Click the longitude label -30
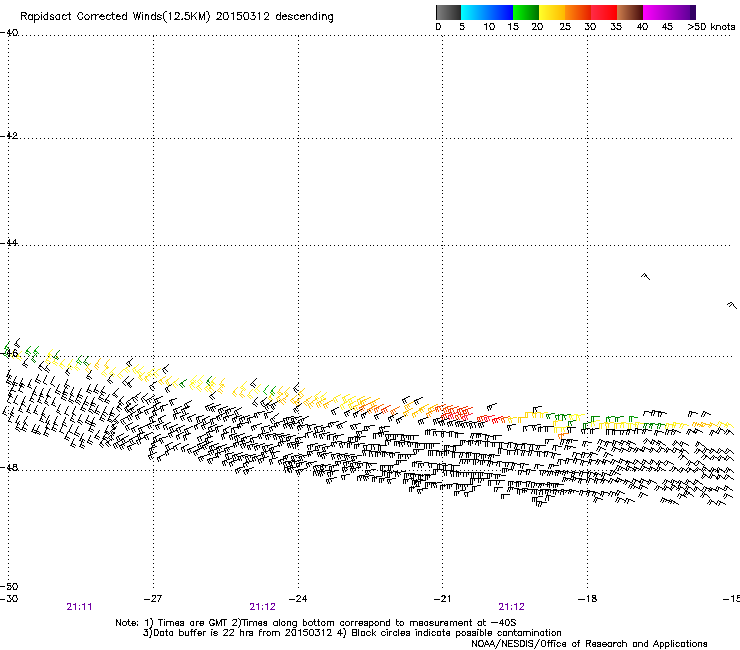Screen dimensions: 740x650 9,599
